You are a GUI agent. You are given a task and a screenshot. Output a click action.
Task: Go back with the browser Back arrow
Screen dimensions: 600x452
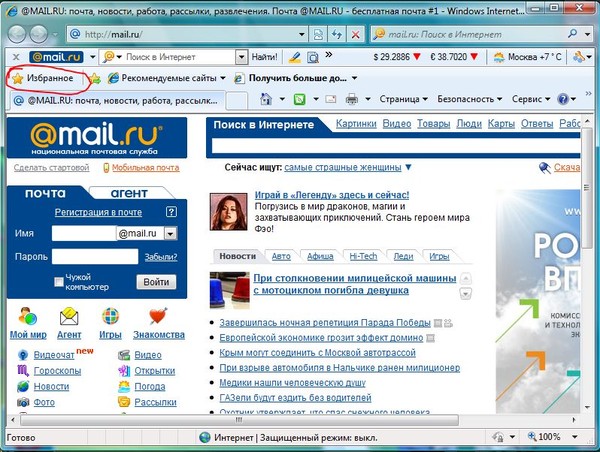[x=17, y=34]
